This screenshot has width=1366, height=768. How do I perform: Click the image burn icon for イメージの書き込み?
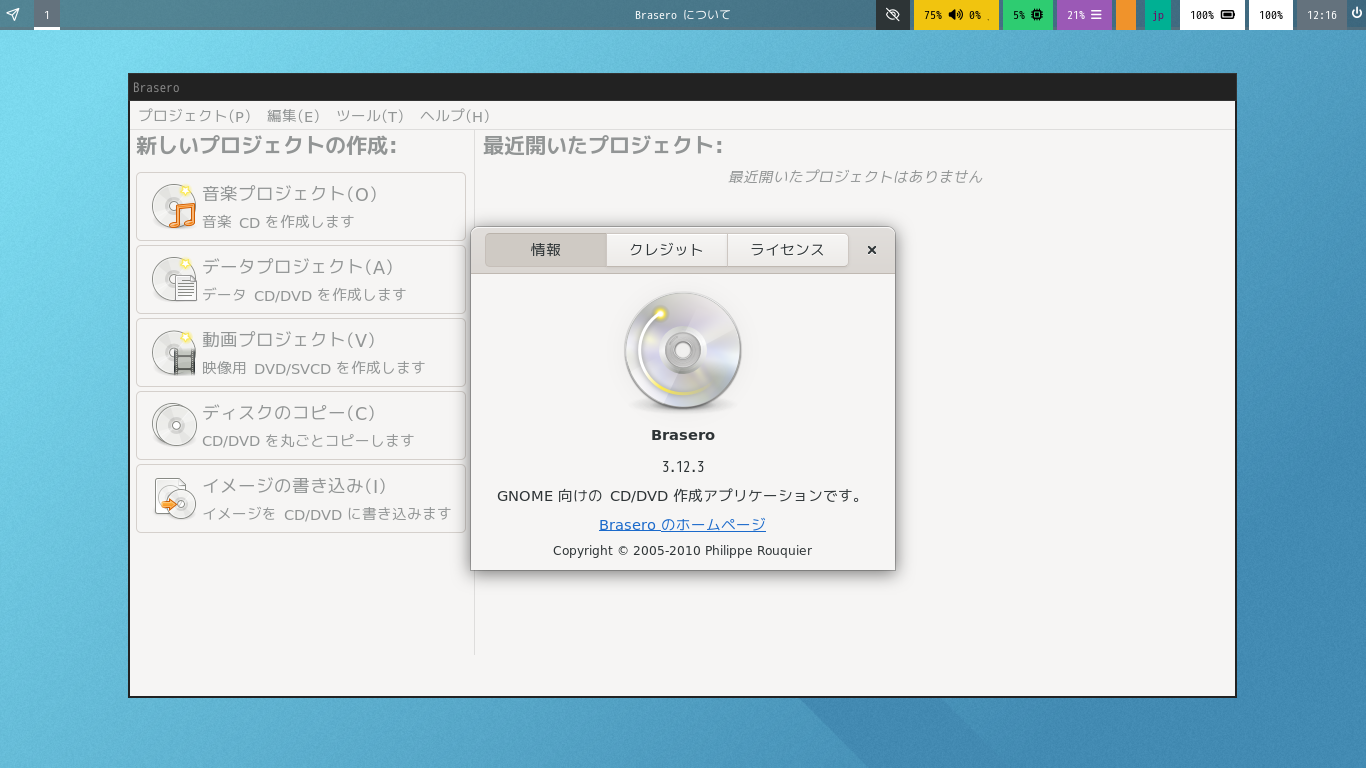pos(174,498)
